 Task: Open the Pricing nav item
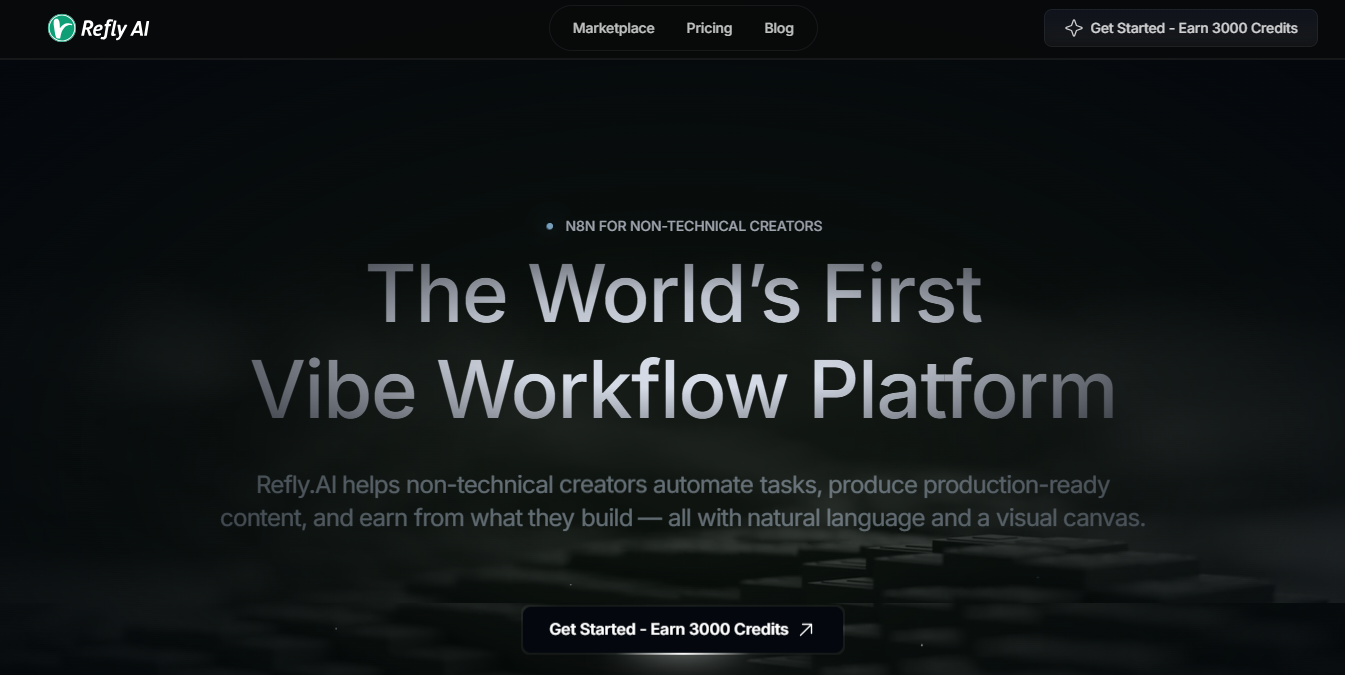click(x=709, y=28)
